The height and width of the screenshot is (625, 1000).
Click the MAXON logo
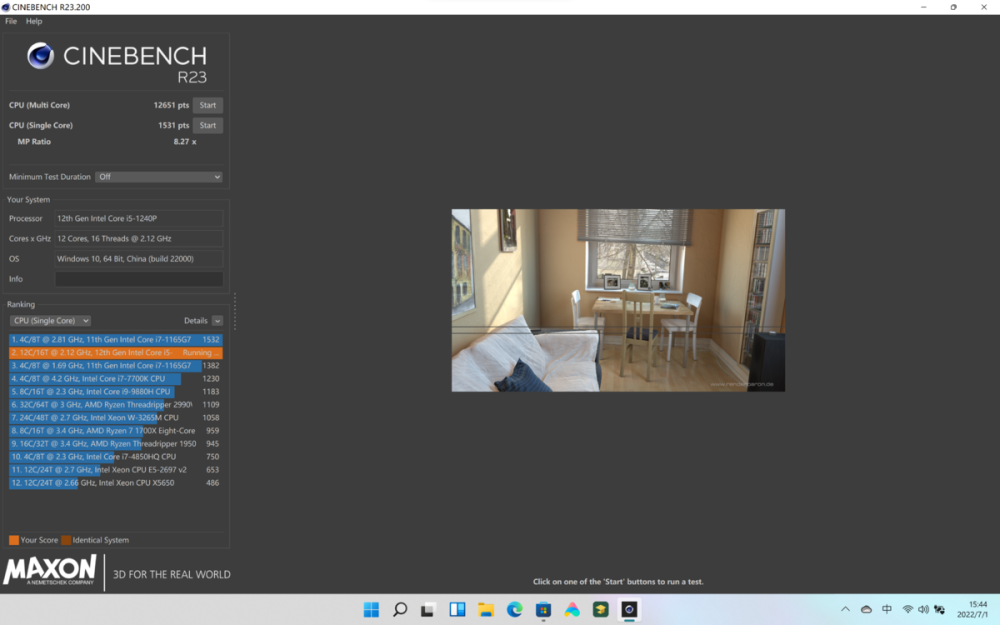(x=49, y=570)
